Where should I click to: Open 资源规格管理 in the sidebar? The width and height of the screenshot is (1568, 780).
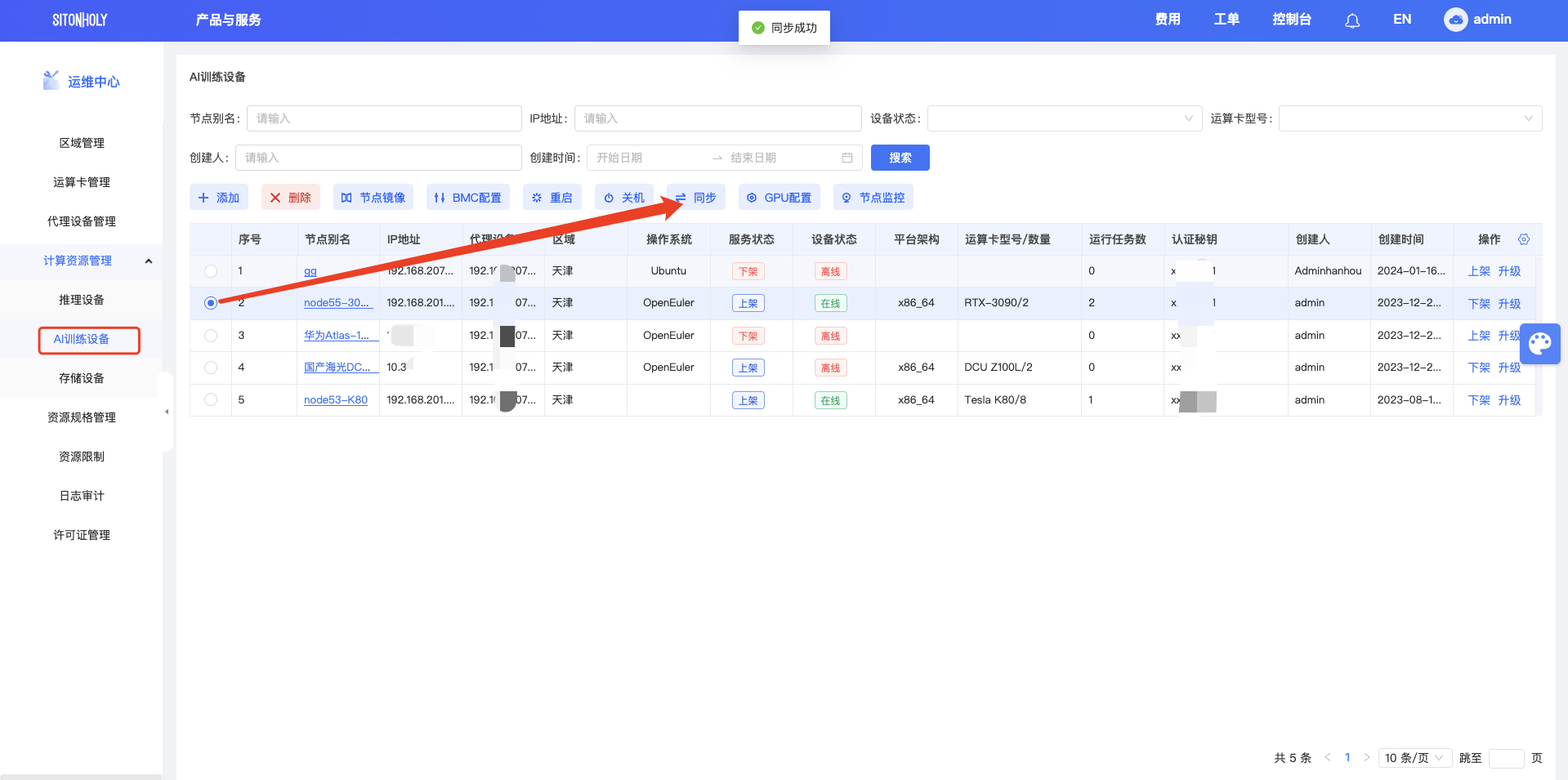(82, 417)
